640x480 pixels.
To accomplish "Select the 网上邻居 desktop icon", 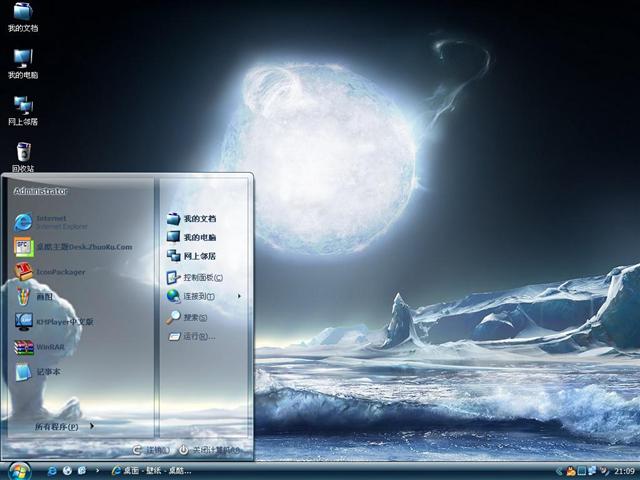I will click(x=23, y=109).
